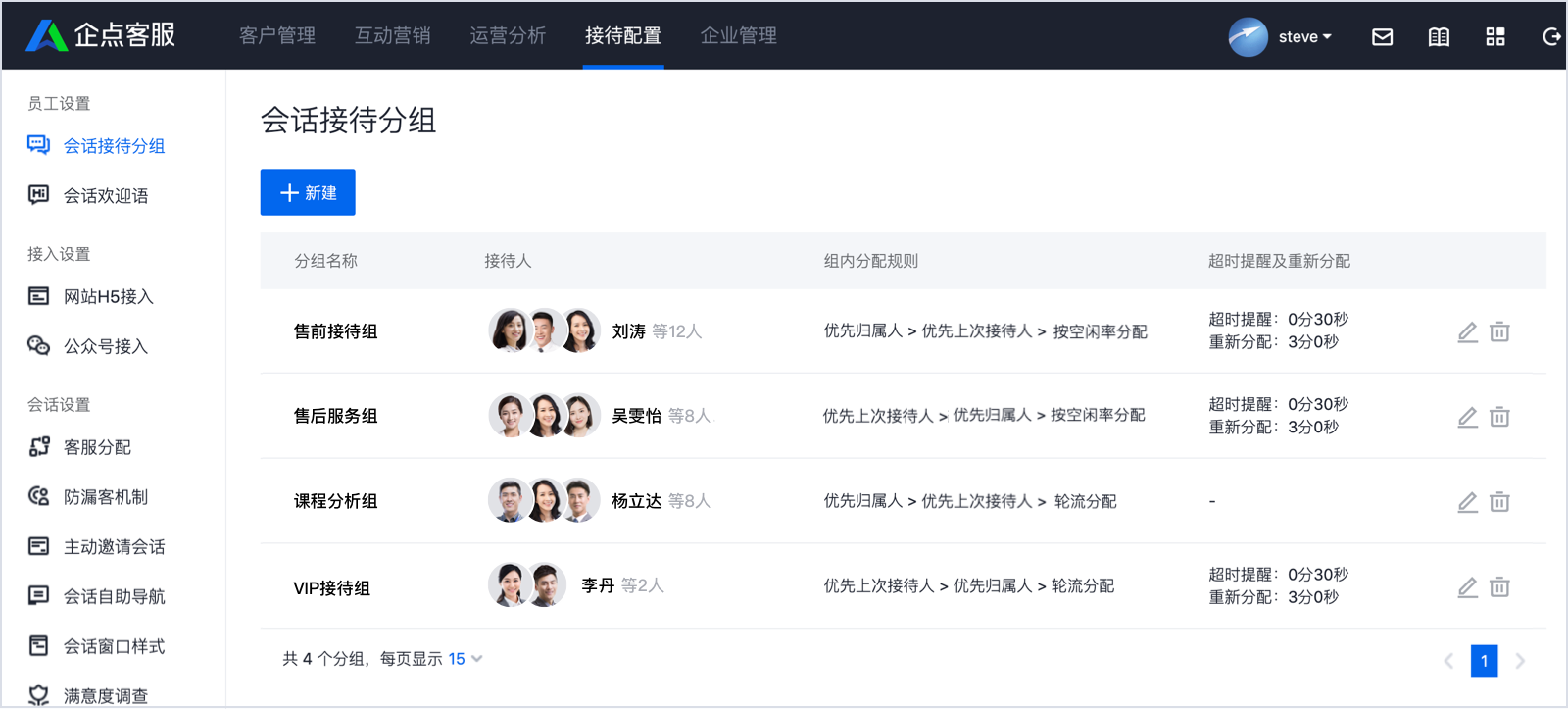Click the 吴雯怡 等8人 receptionist text
This screenshot has height=710, width=1568.
tap(663, 416)
